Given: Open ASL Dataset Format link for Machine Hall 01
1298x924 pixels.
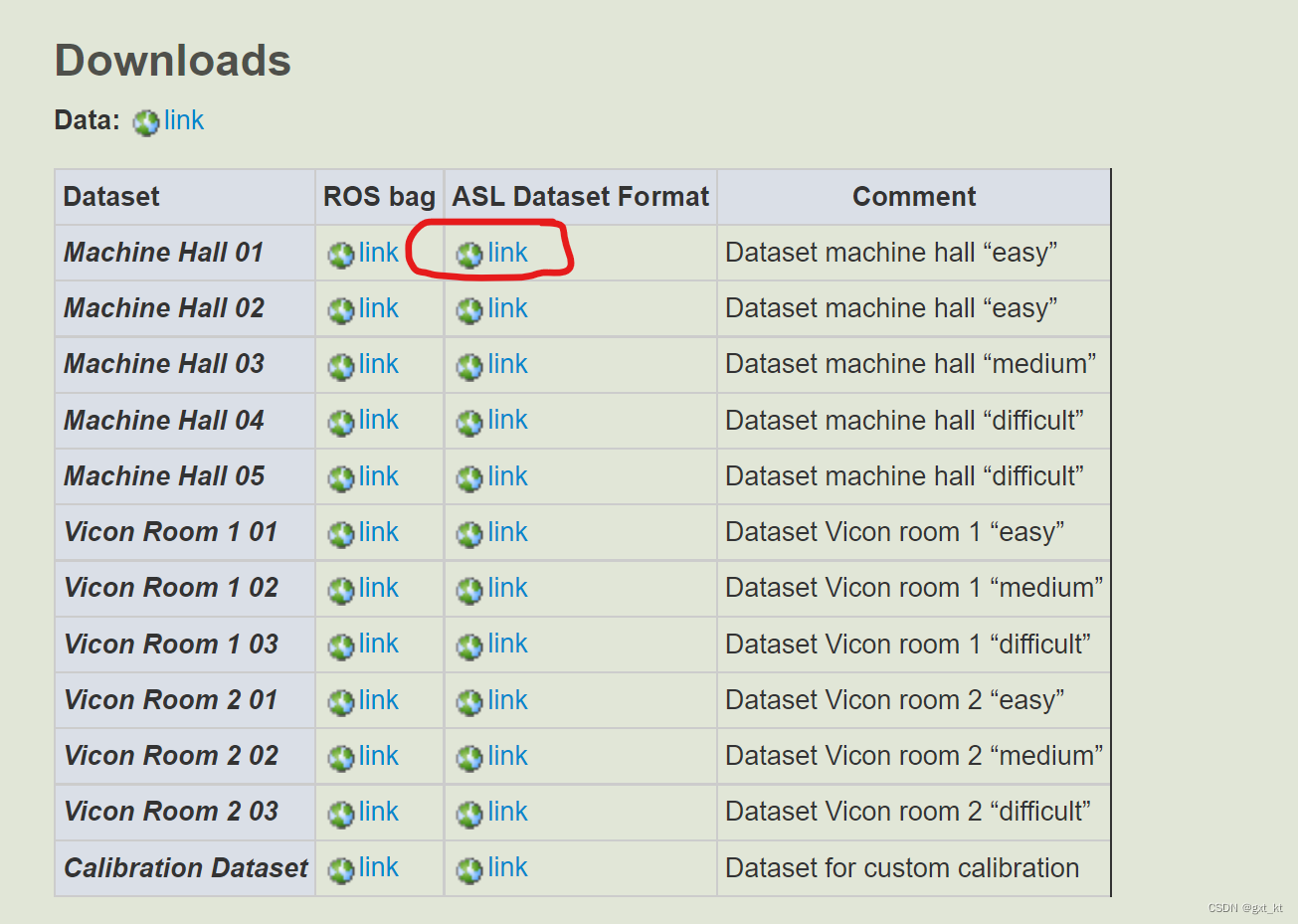Looking at the screenshot, I should tap(507, 253).
